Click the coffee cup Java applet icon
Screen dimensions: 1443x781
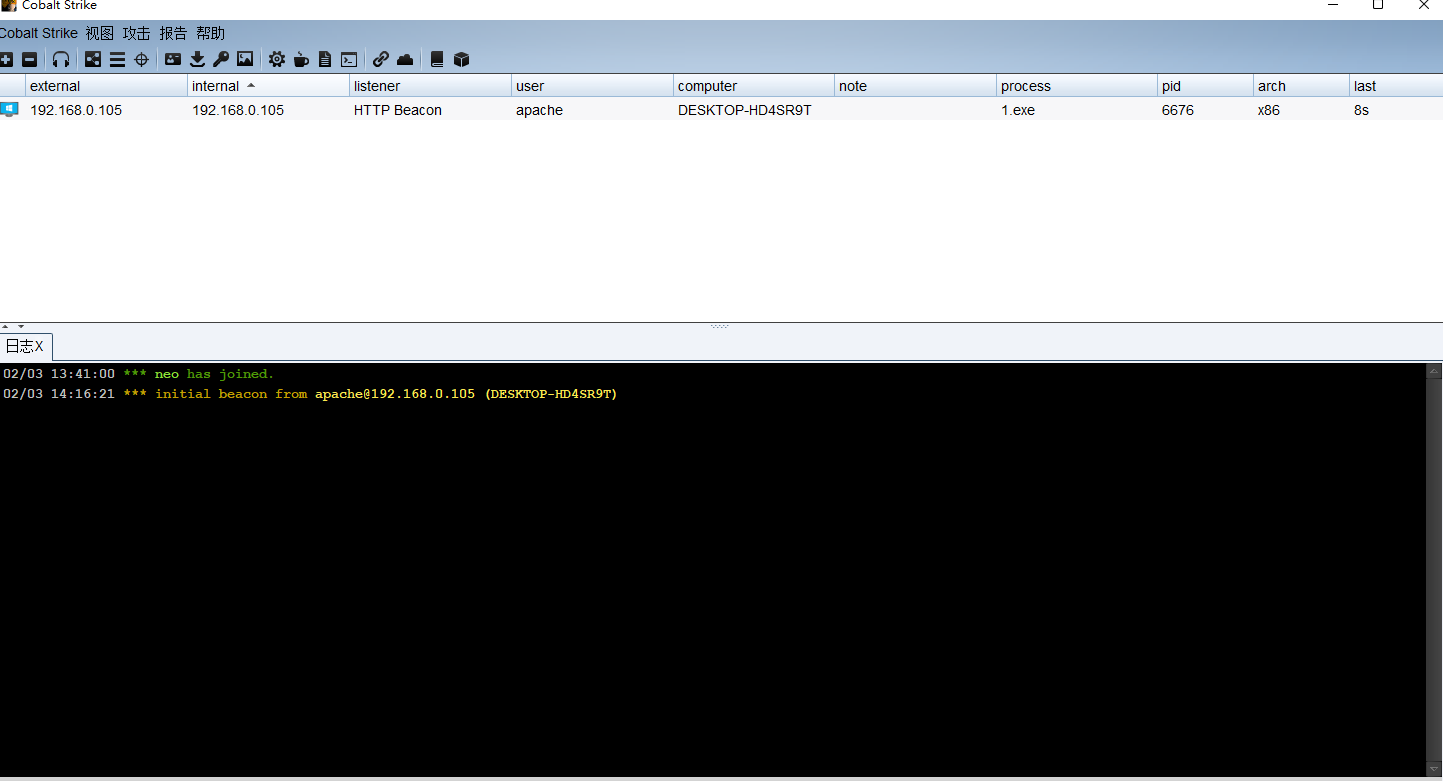pyautogui.click(x=301, y=59)
